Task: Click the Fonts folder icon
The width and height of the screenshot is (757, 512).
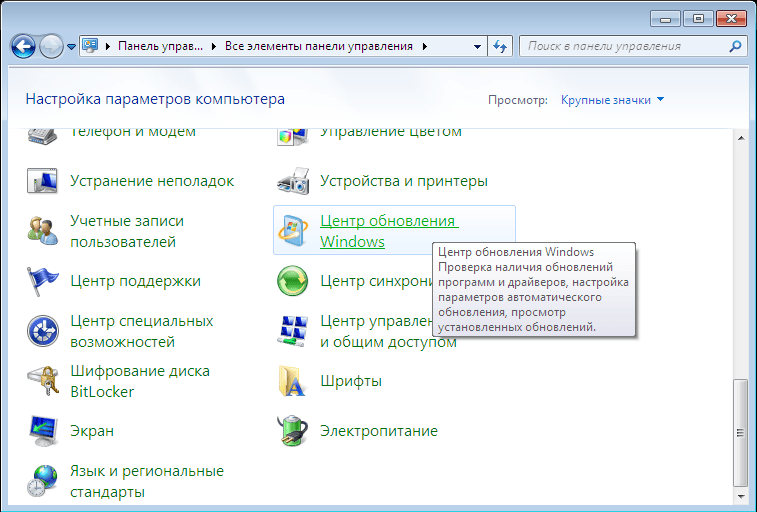Action: coord(292,381)
